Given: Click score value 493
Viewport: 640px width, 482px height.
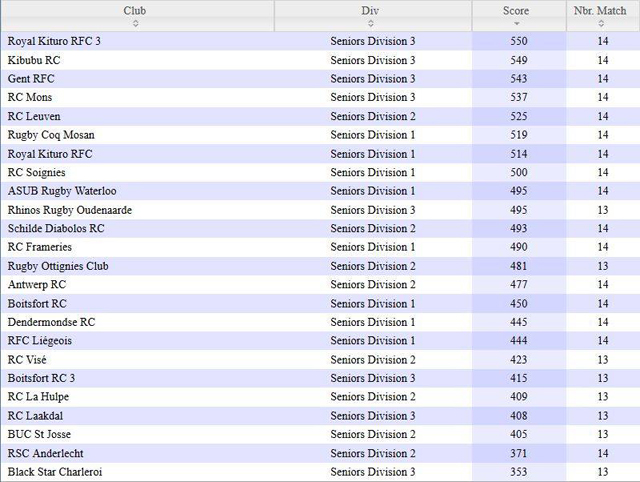Looking at the screenshot, I should click(519, 228).
